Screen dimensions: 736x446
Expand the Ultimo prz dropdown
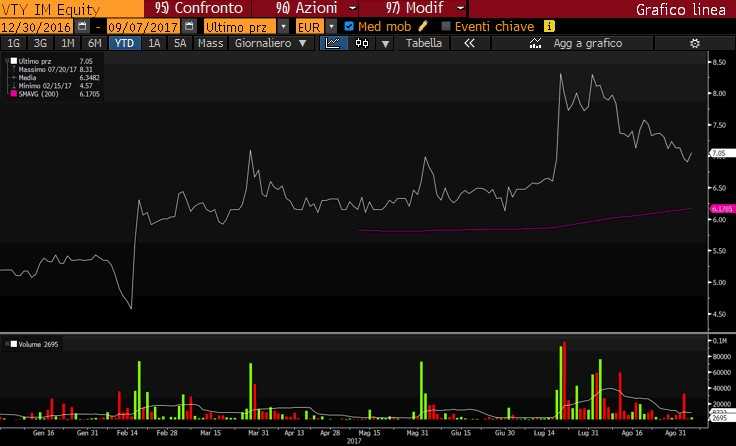tap(284, 26)
